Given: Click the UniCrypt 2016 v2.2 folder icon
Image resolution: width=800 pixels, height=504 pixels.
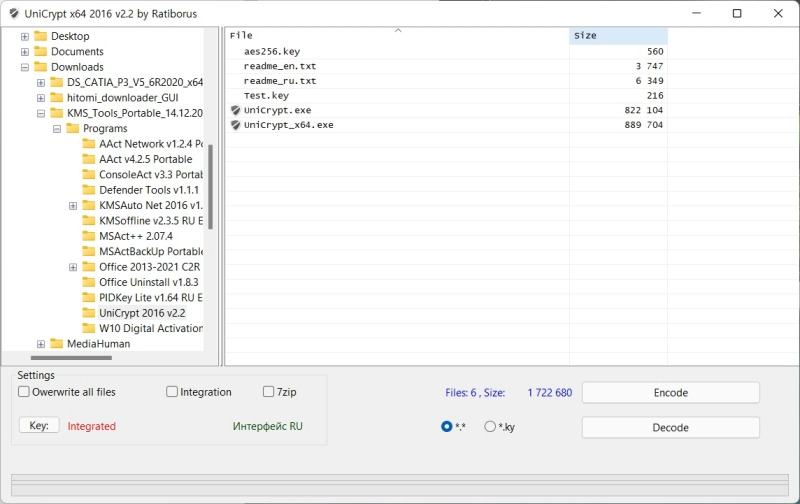Looking at the screenshot, I should (89, 313).
